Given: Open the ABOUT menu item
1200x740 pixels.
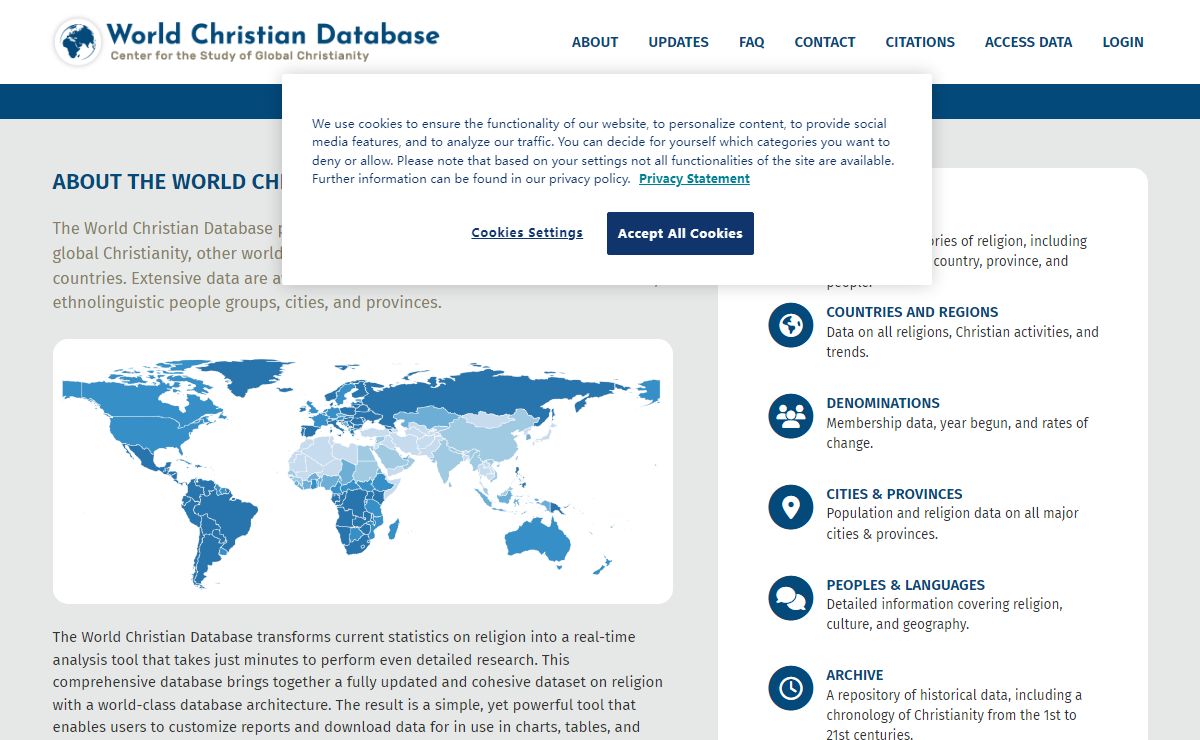Looking at the screenshot, I should point(595,42).
